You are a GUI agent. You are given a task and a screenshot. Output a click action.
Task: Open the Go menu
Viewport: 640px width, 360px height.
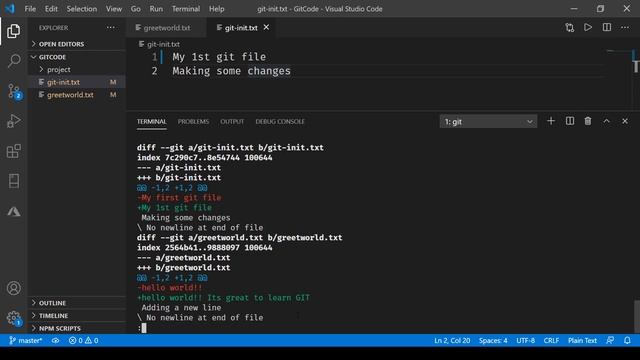(x=136, y=9)
